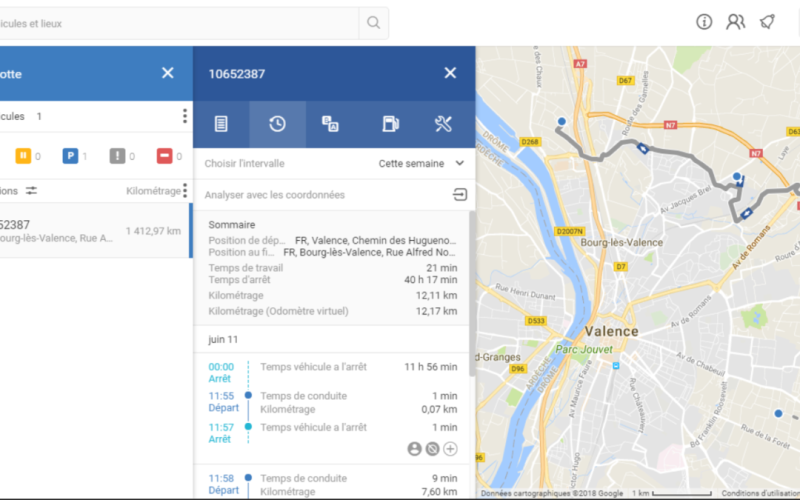
Task: Click the blue marker on Rue de la Forêt
Action: tap(778, 413)
